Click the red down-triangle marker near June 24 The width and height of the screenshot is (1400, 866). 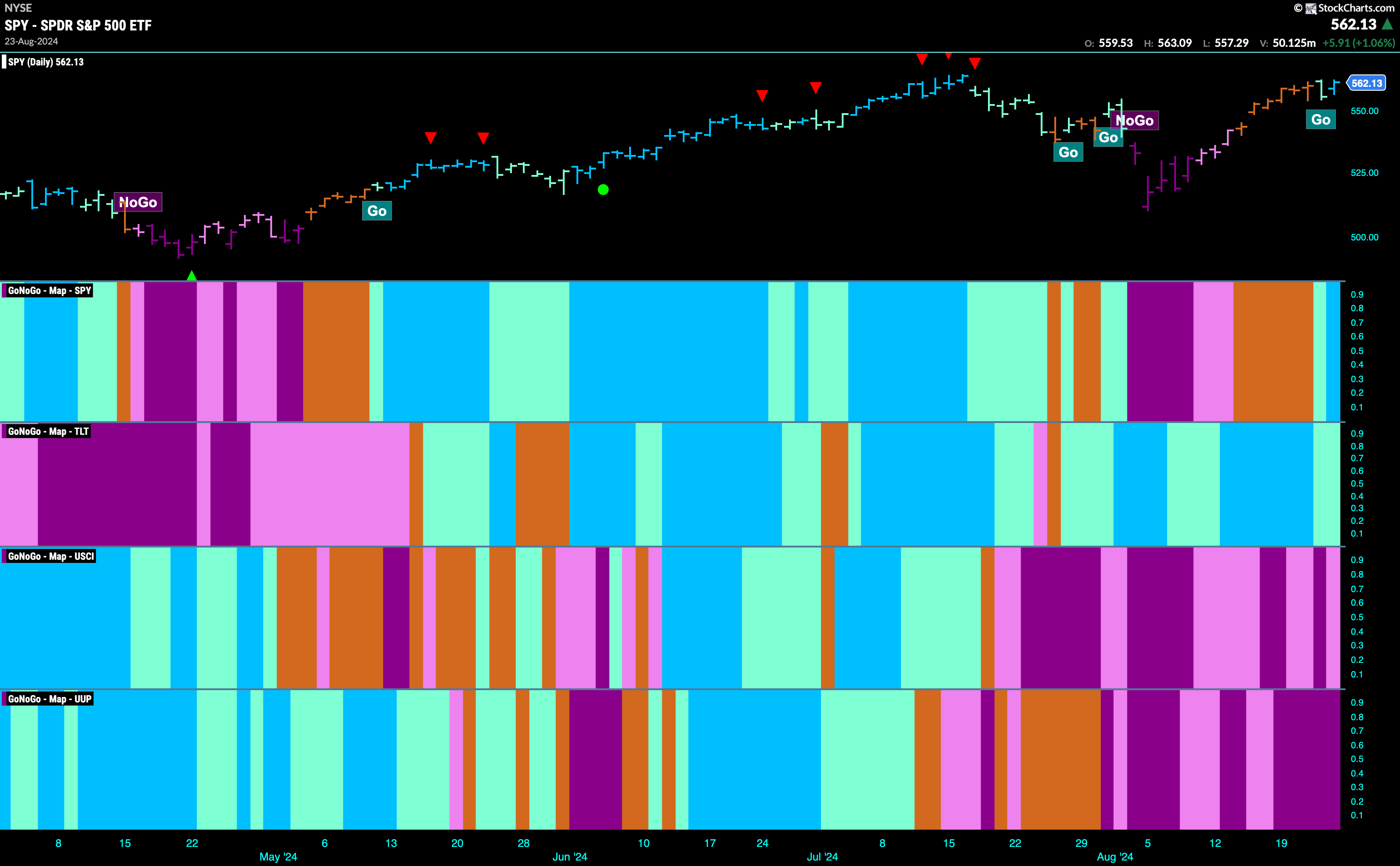point(762,96)
